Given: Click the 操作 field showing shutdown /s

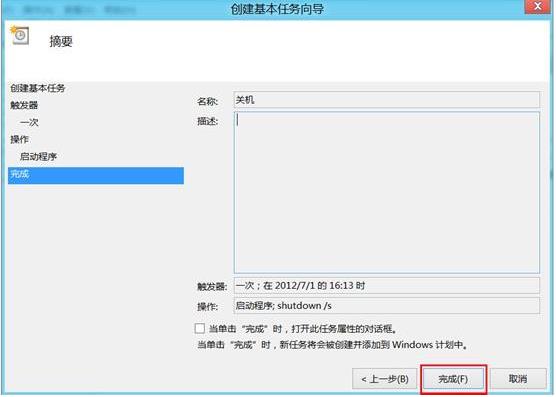Looking at the screenshot, I should tap(387, 305).
